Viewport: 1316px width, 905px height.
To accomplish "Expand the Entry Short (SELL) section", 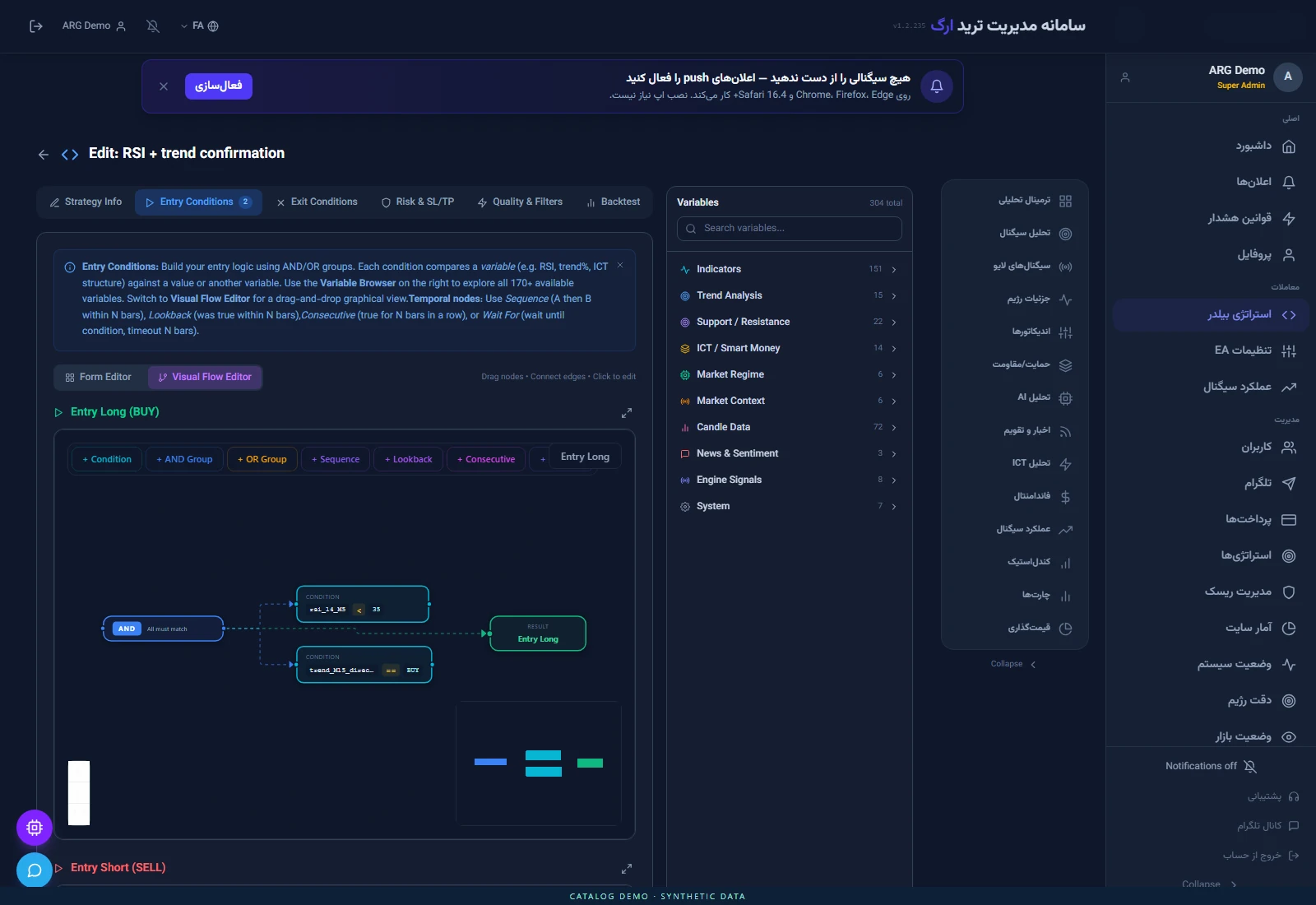I will tap(58, 868).
